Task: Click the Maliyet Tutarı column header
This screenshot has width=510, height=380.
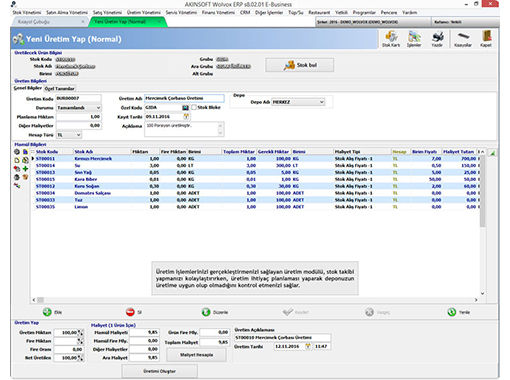Action: pyautogui.click(x=459, y=152)
